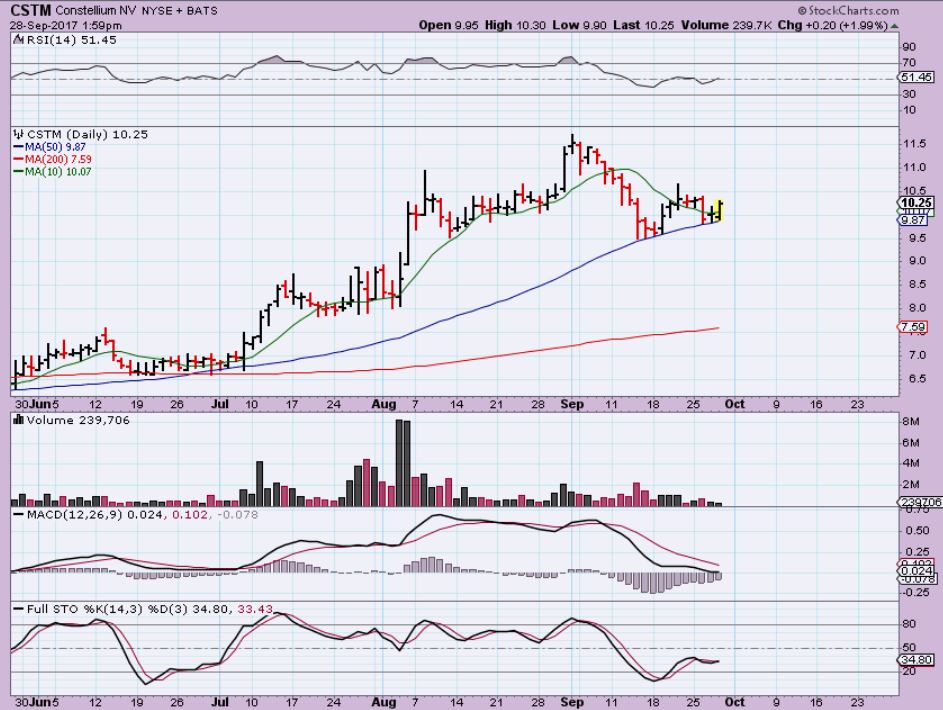Image resolution: width=943 pixels, height=710 pixels.
Task: Click the 51.45 RSI value tag
Action: 916,77
